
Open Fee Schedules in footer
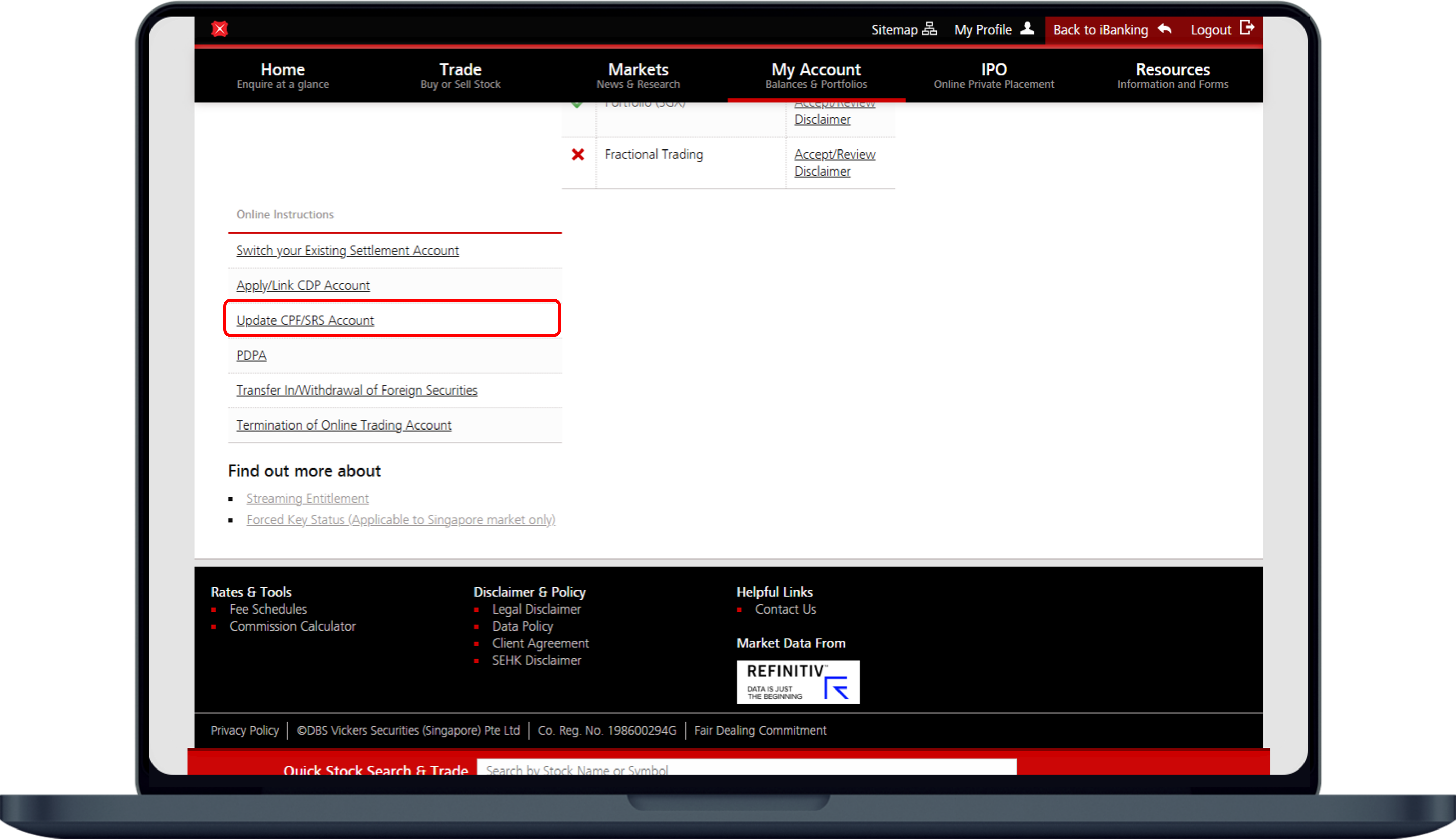pos(268,609)
